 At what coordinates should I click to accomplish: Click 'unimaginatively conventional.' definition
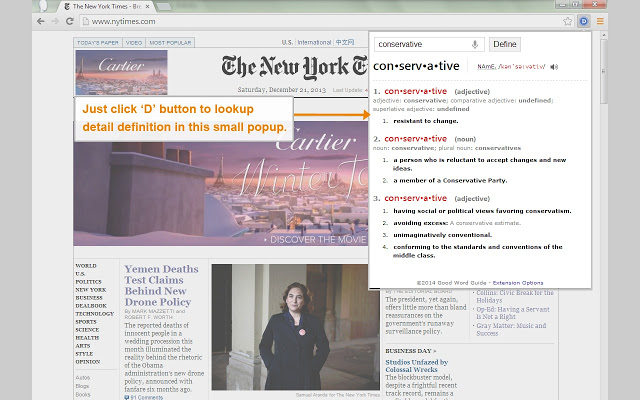[x=442, y=235]
